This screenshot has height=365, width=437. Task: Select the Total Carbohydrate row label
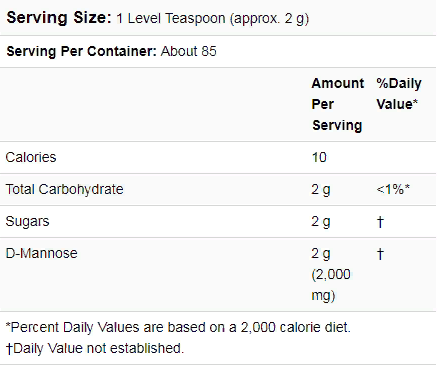tap(64, 189)
